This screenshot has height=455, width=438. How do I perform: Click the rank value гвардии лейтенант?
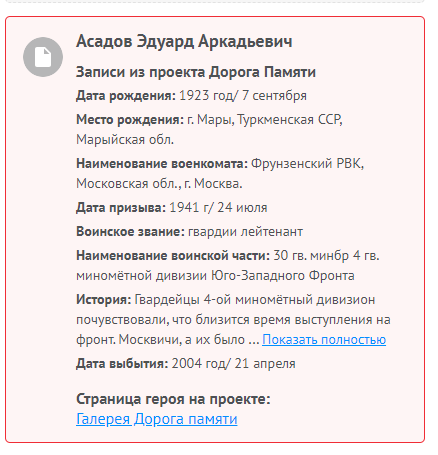click(x=246, y=231)
